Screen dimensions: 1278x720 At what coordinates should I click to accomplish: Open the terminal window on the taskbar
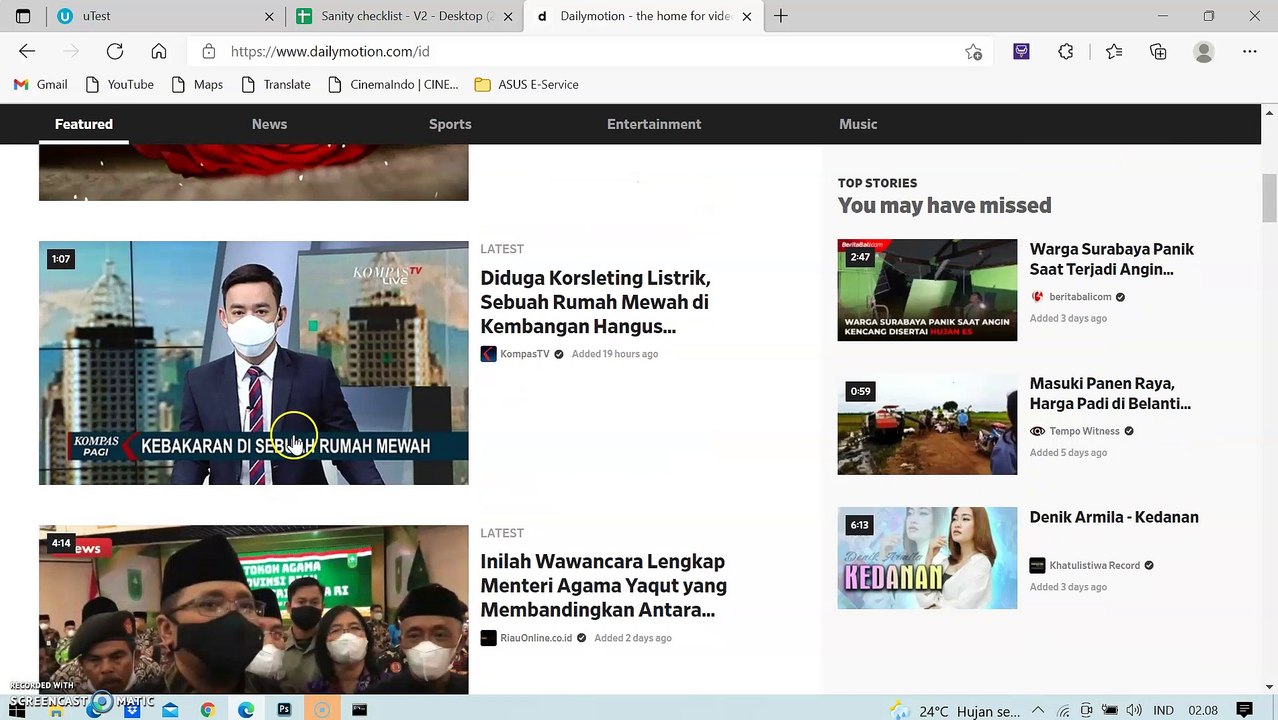point(360,710)
